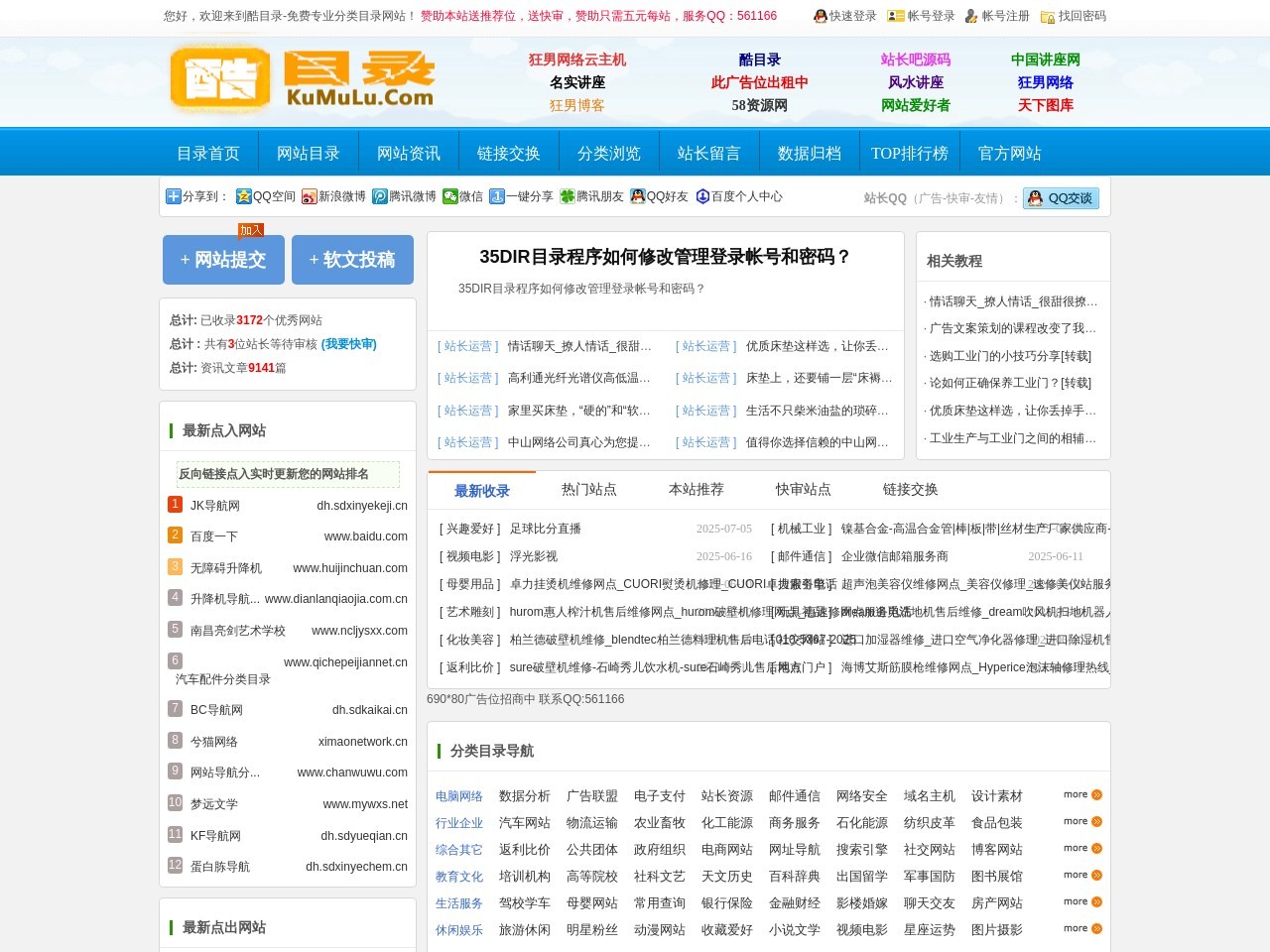The height and width of the screenshot is (952, 1270).
Task: Click the 腾讯朋友 clover icon
Action: [x=565, y=196]
